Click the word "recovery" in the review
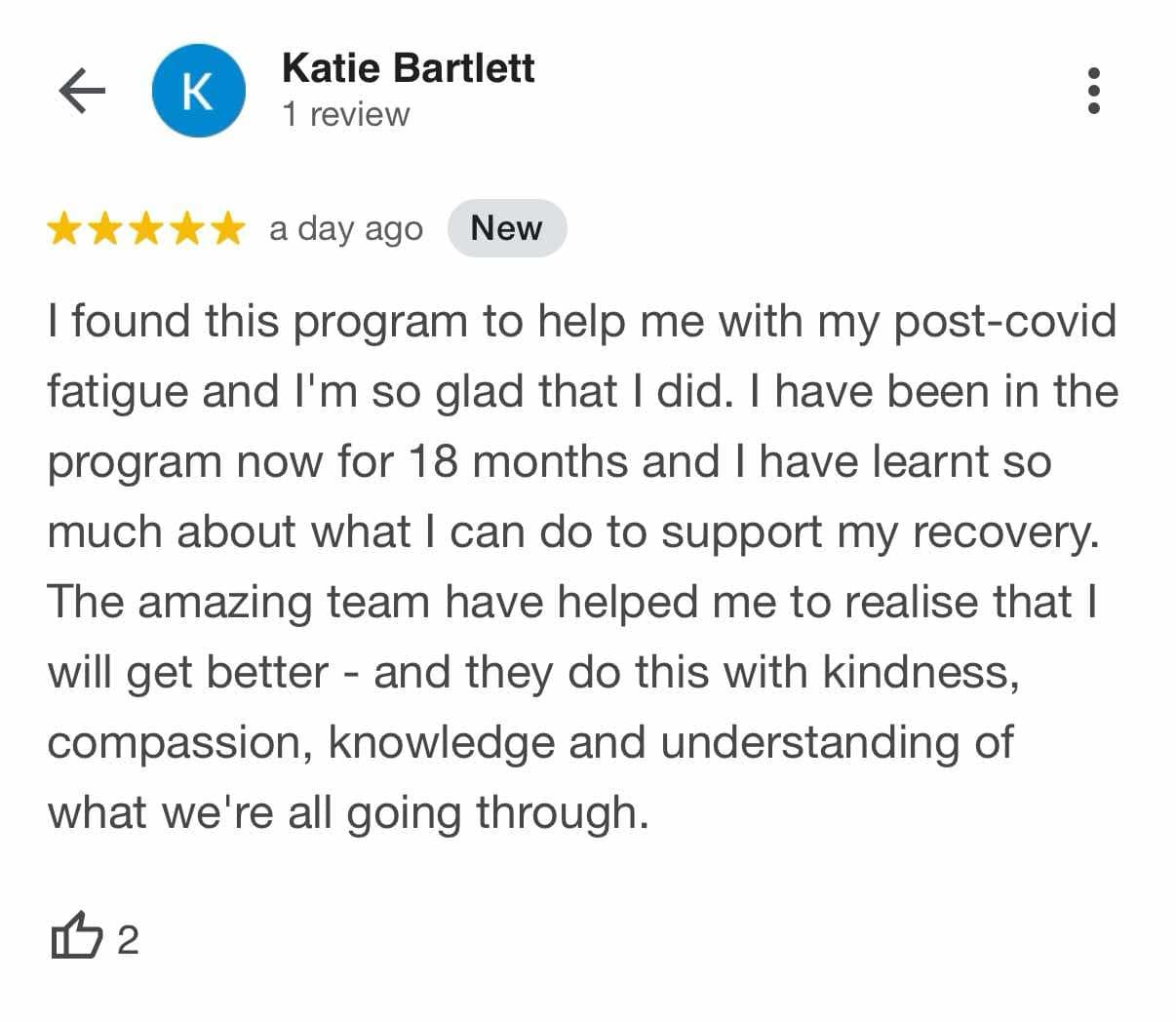1176x1022 pixels. click(x=1002, y=532)
